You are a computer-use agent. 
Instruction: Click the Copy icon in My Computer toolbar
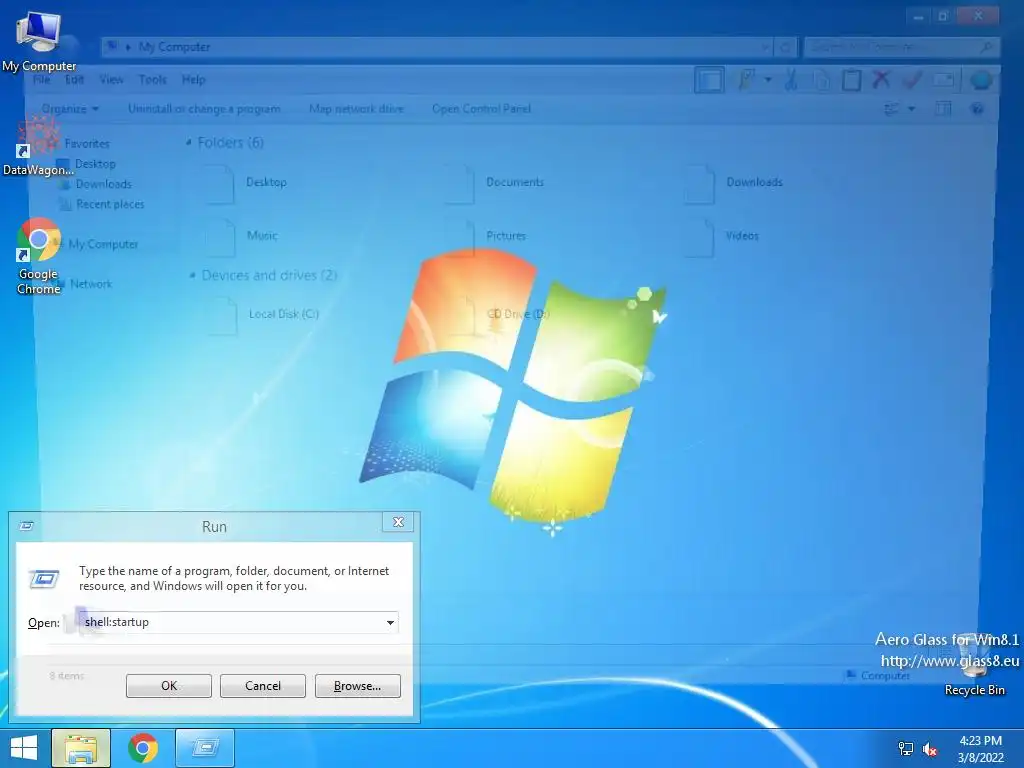coord(821,80)
